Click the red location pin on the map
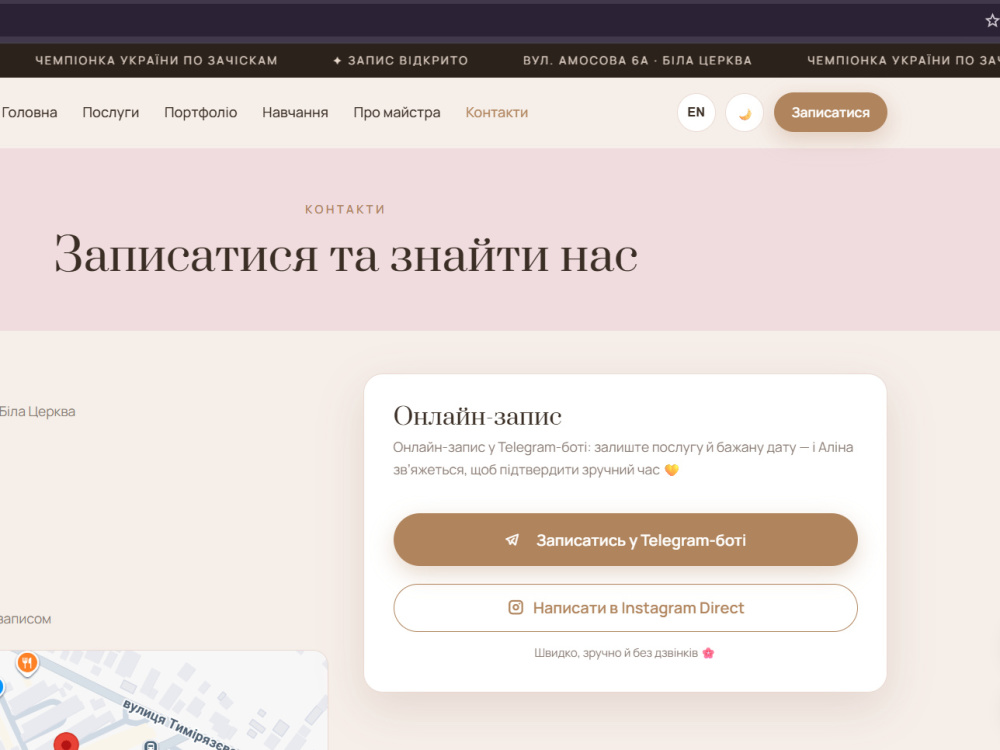Viewport: 1000px width, 750px height. pos(66,742)
